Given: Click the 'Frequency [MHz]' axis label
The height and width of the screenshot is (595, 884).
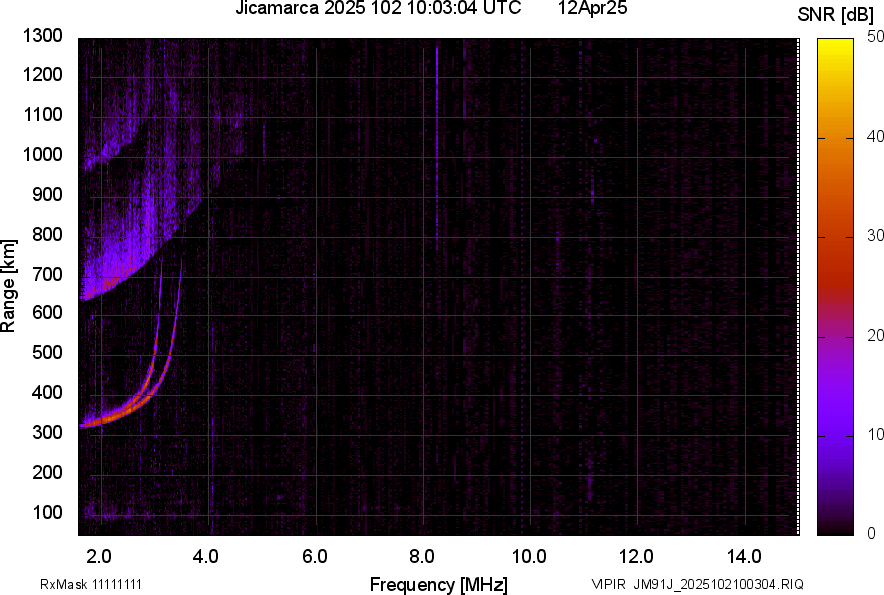Looking at the screenshot, I should 439,584.
